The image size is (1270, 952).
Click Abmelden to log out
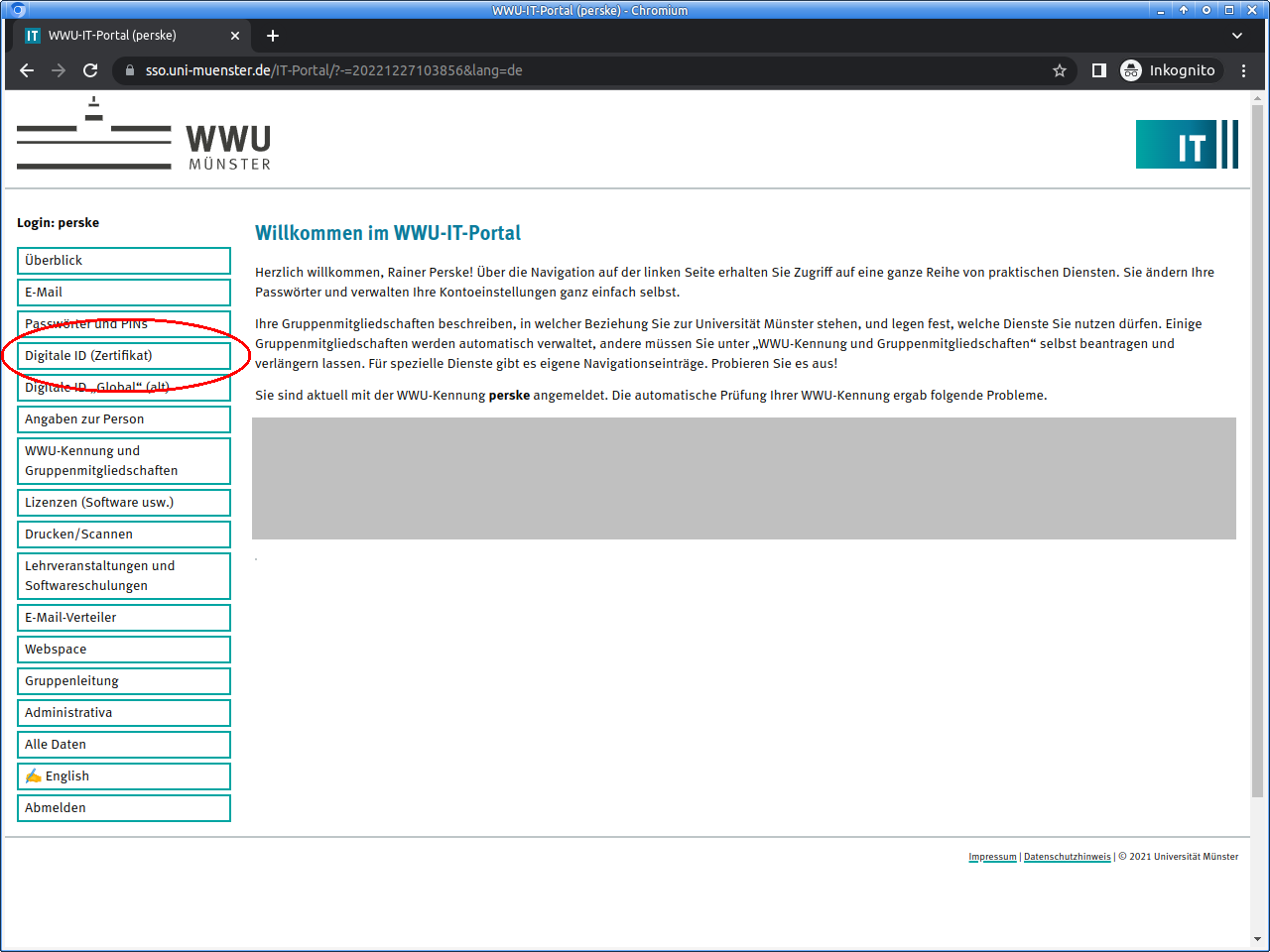pyautogui.click(x=124, y=808)
